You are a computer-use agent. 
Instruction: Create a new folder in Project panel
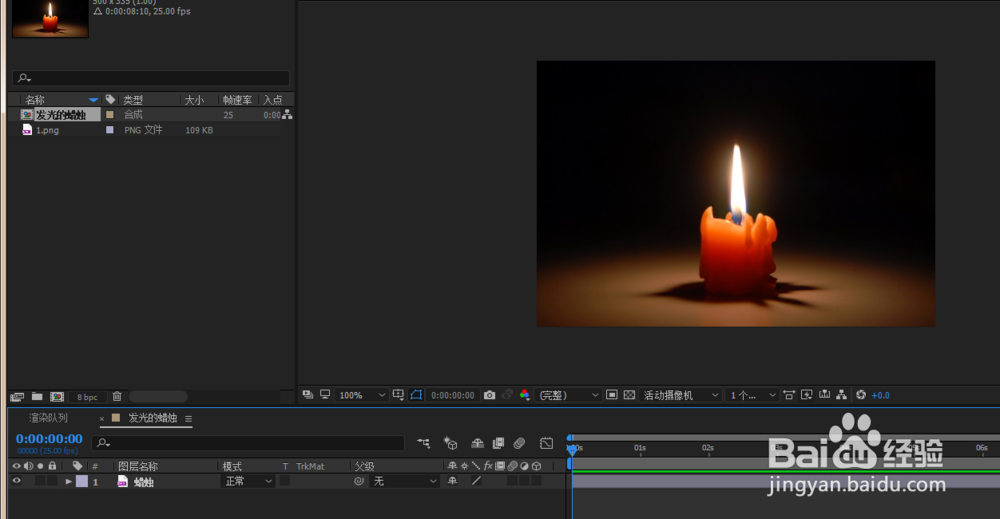coord(37,397)
